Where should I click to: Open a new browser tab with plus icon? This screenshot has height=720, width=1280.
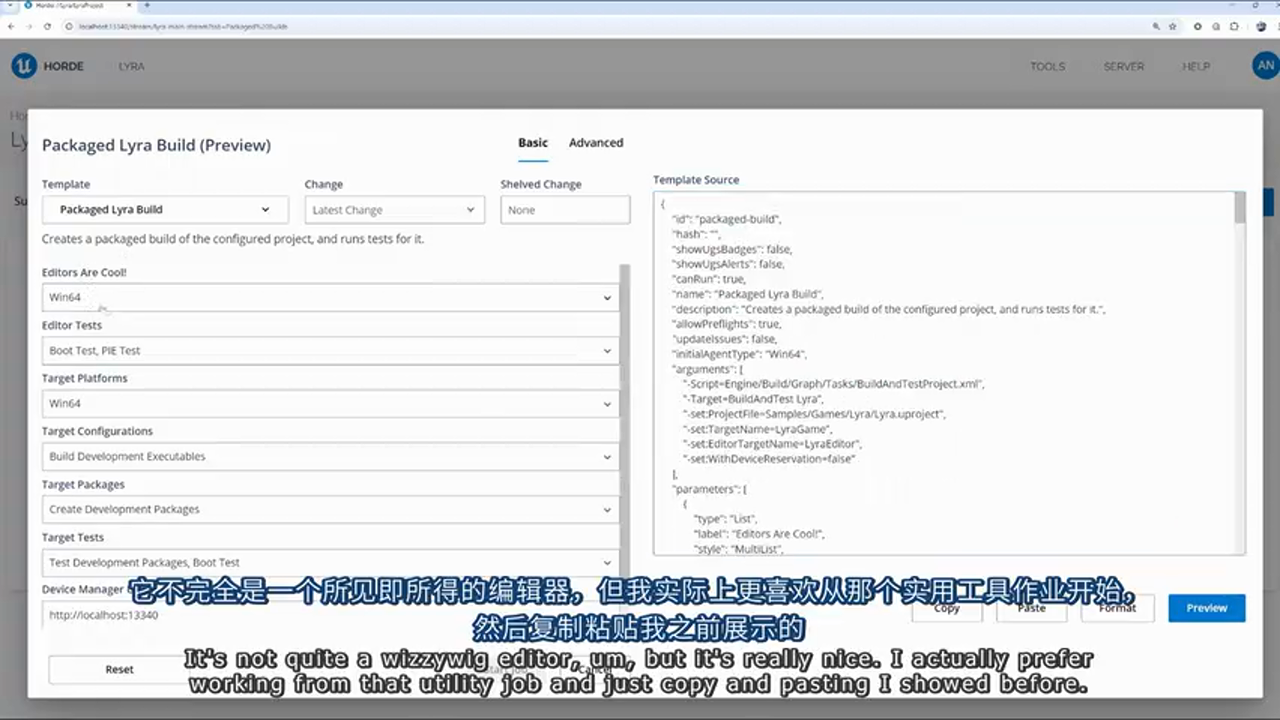coord(147,6)
